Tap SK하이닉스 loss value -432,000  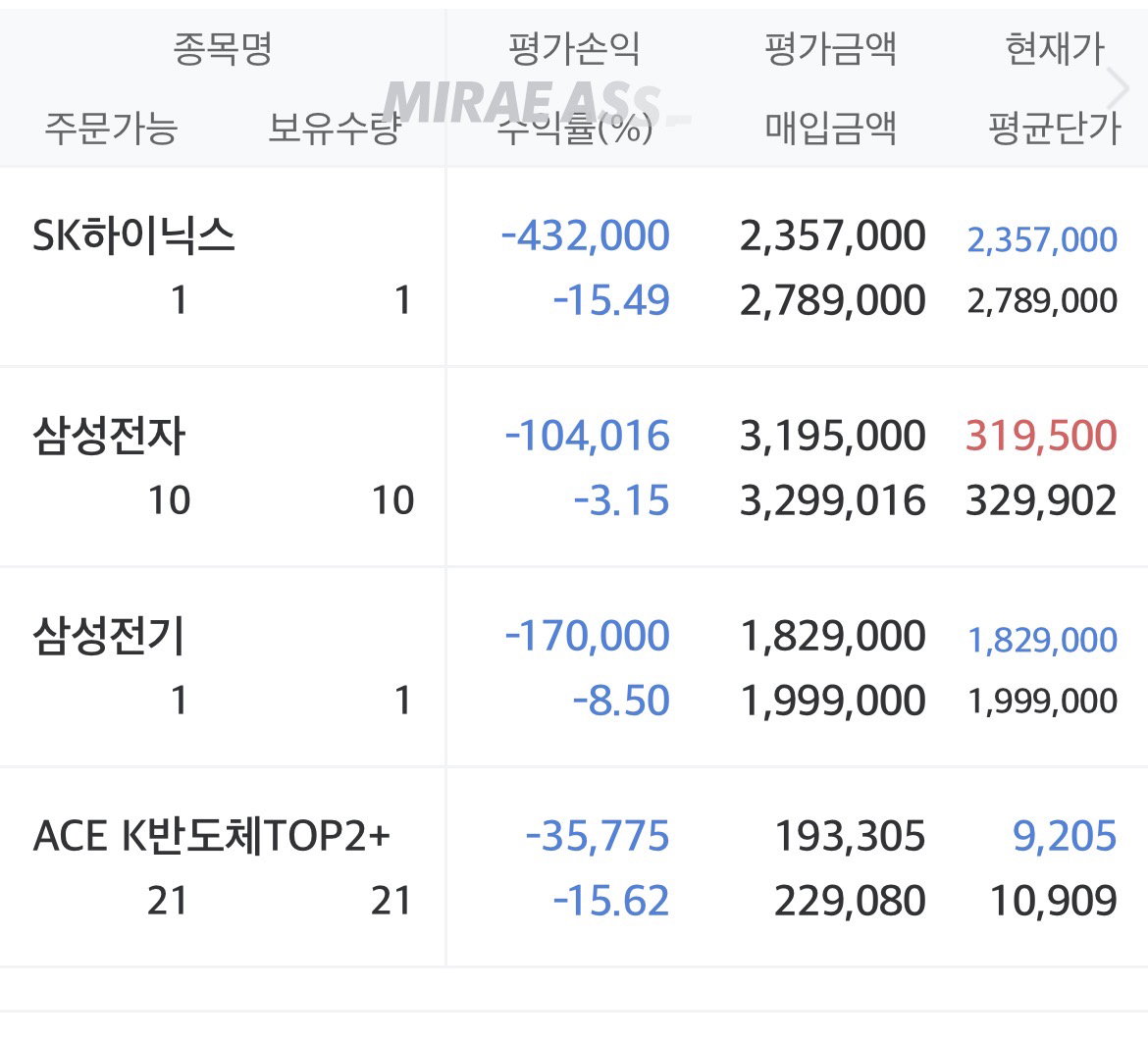click(585, 235)
